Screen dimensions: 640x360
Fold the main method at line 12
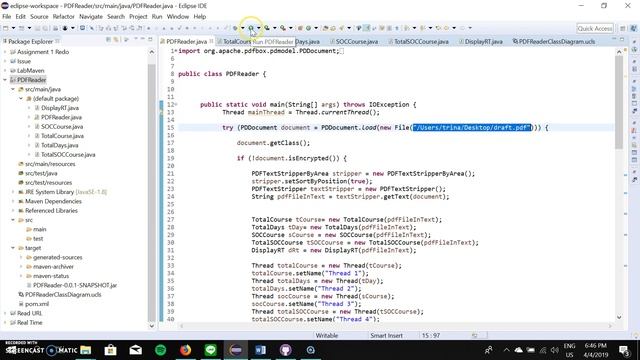click(176, 104)
